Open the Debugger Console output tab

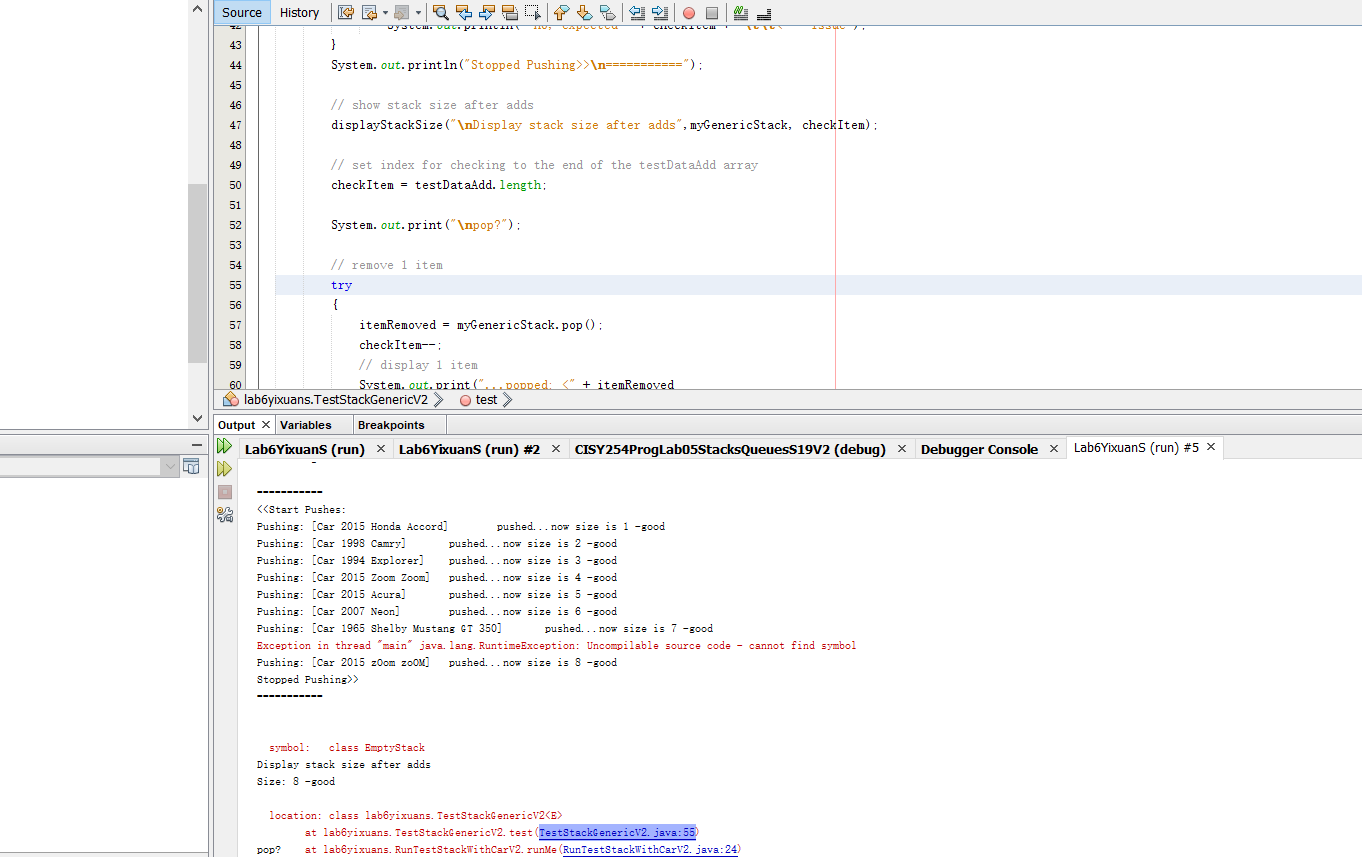(x=978, y=449)
